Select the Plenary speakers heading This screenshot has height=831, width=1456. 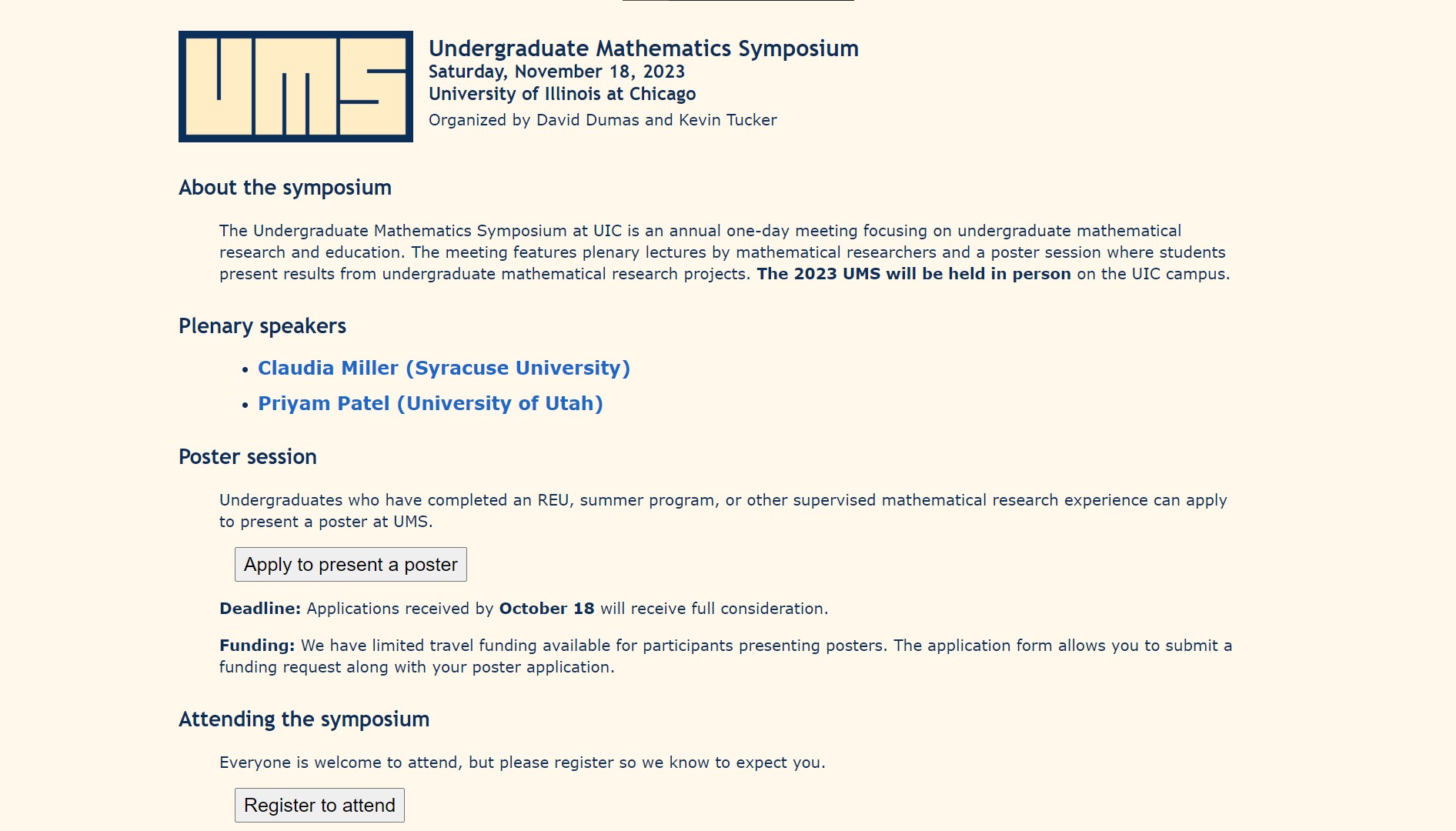pyautogui.click(x=262, y=326)
